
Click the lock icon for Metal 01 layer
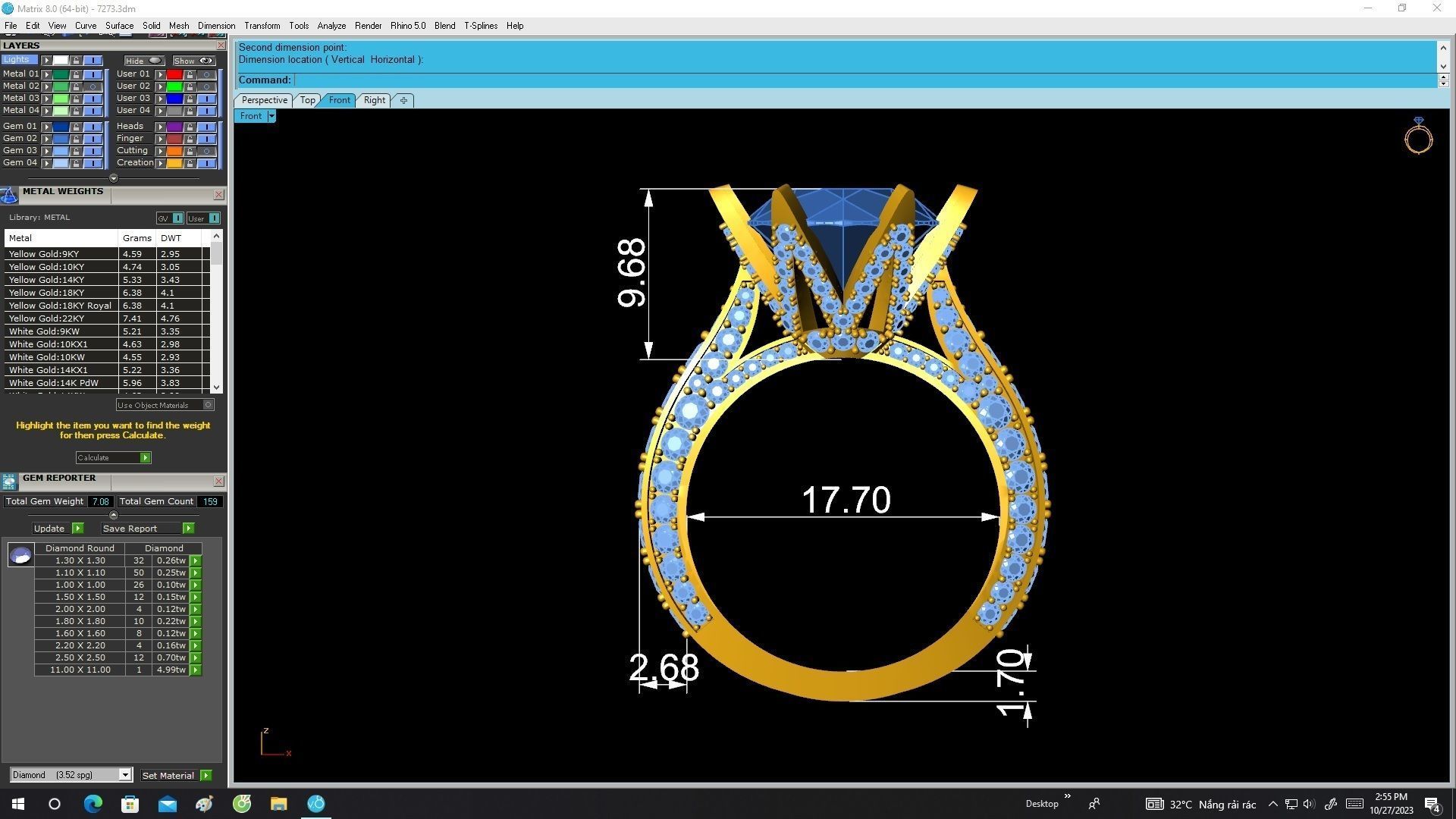tap(76, 74)
